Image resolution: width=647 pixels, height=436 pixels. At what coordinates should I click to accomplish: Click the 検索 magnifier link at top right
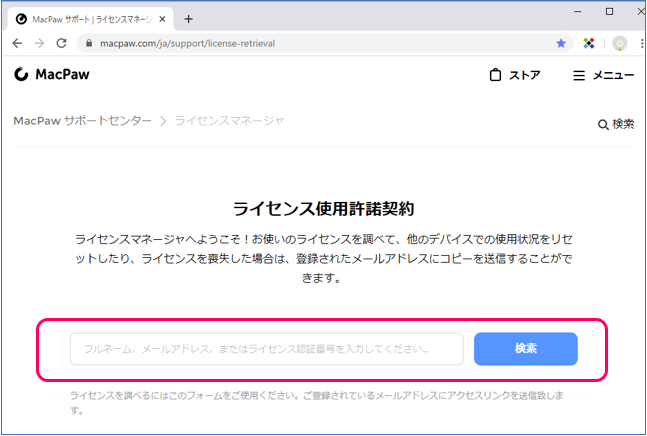click(616, 124)
